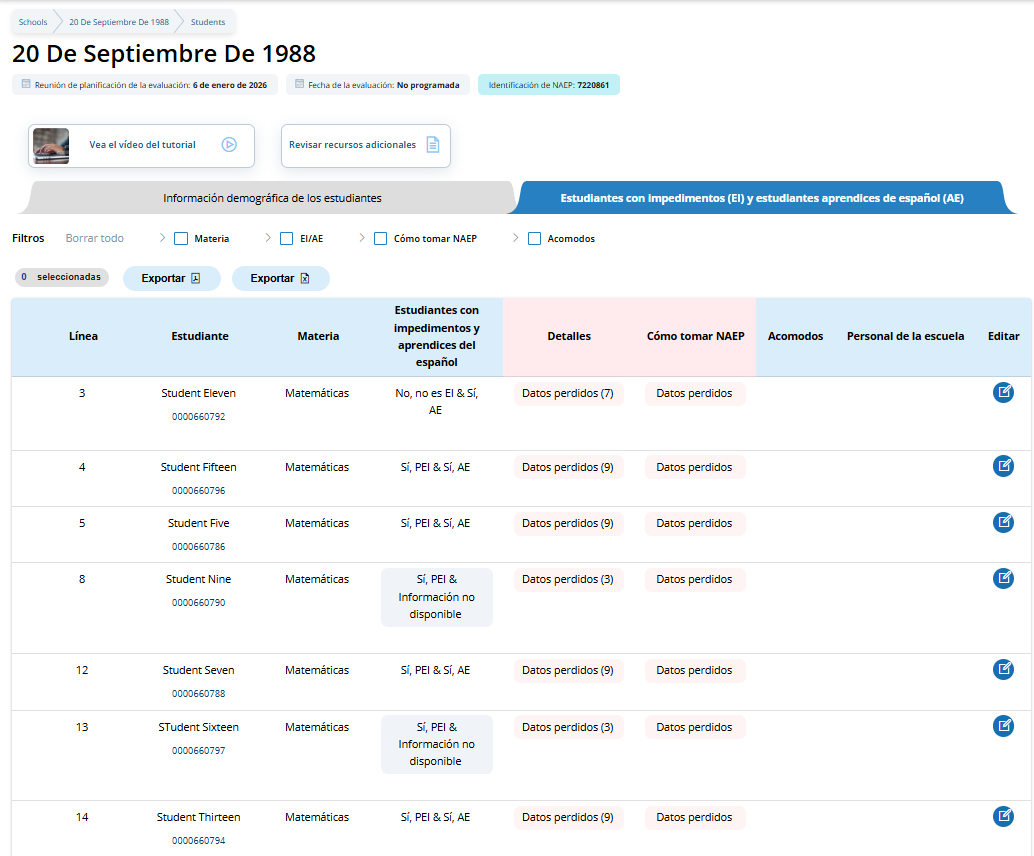The width and height of the screenshot is (1034, 856).
Task: Click the additional resources document icon
Action: pyautogui.click(x=433, y=145)
